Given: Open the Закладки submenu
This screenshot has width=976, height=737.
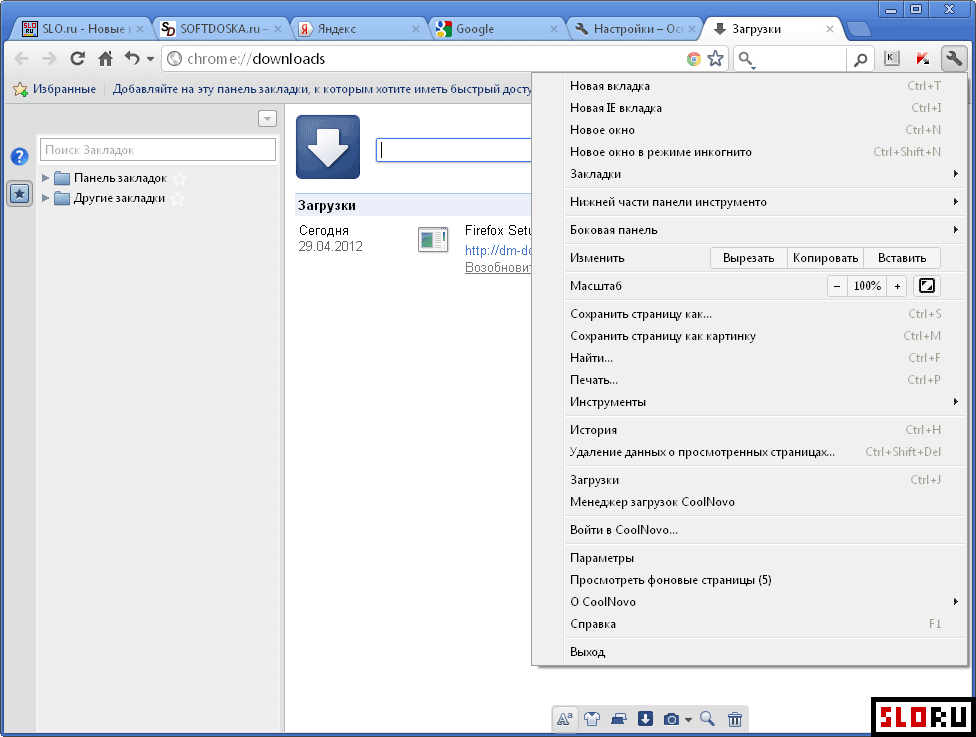Looking at the screenshot, I should coord(766,174).
